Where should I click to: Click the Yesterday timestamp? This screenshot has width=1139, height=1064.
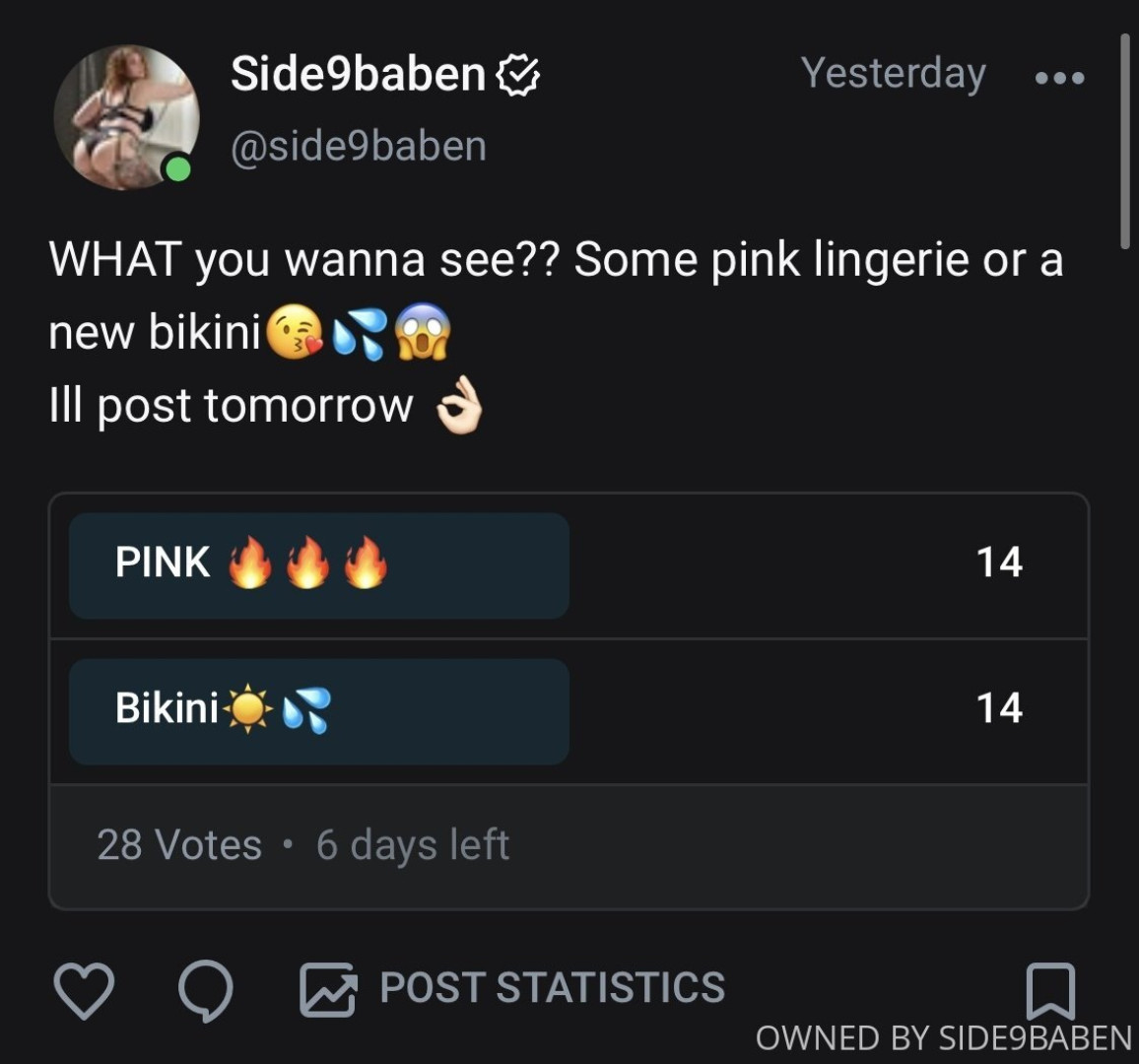[x=893, y=74]
